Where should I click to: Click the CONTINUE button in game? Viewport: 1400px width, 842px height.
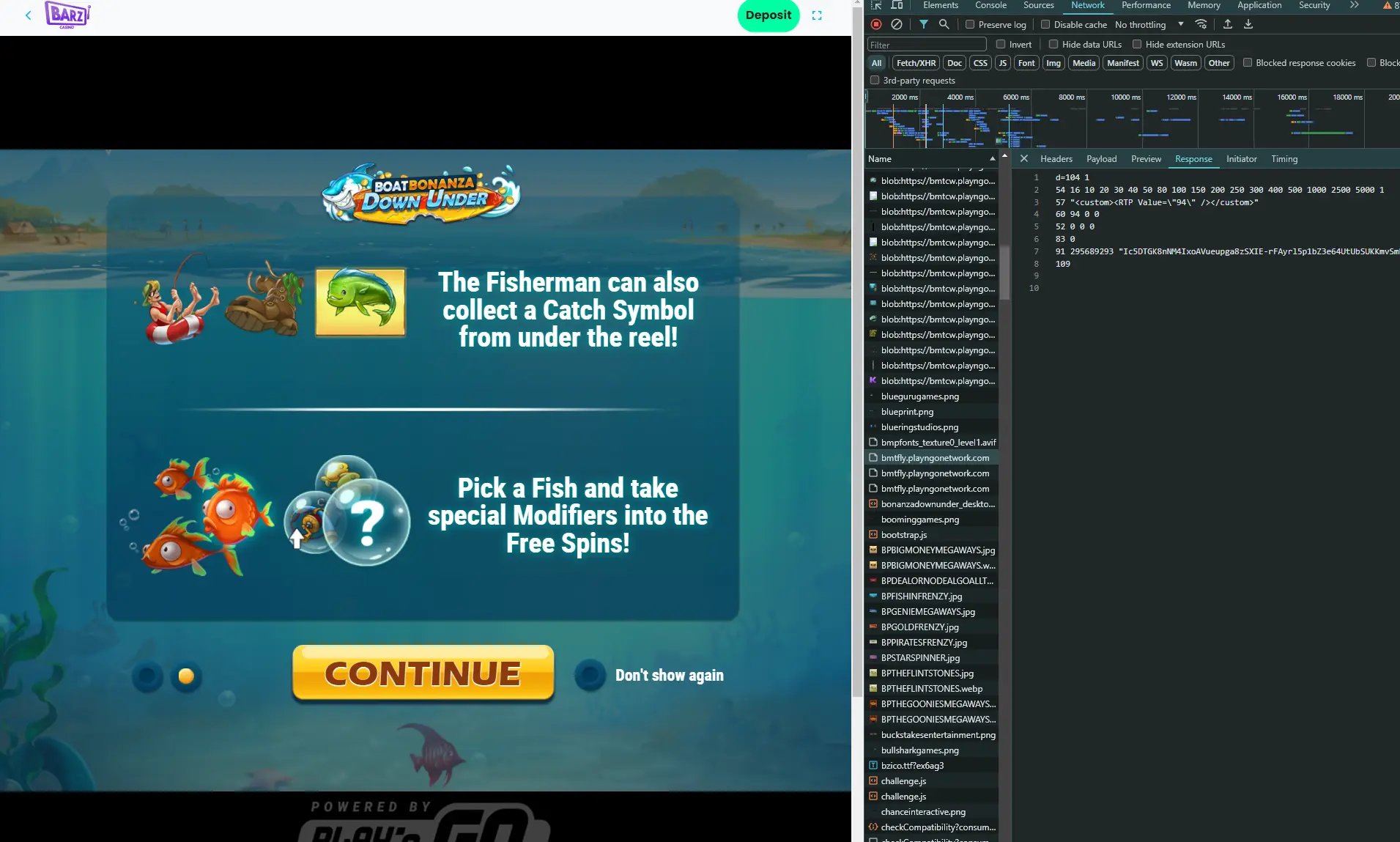tap(423, 673)
